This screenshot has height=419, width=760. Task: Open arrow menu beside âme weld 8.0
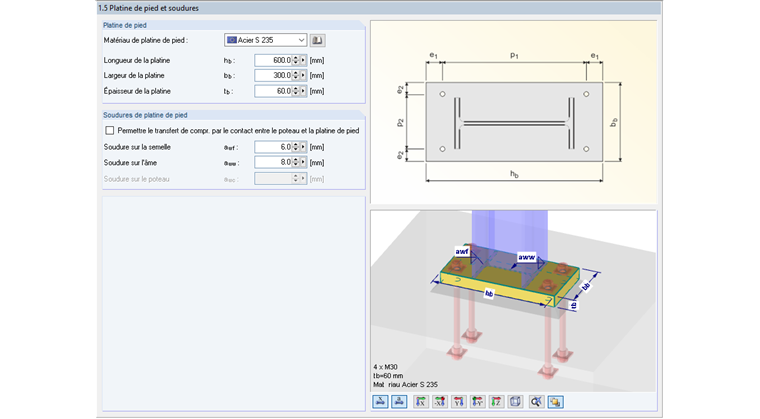click(303, 162)
